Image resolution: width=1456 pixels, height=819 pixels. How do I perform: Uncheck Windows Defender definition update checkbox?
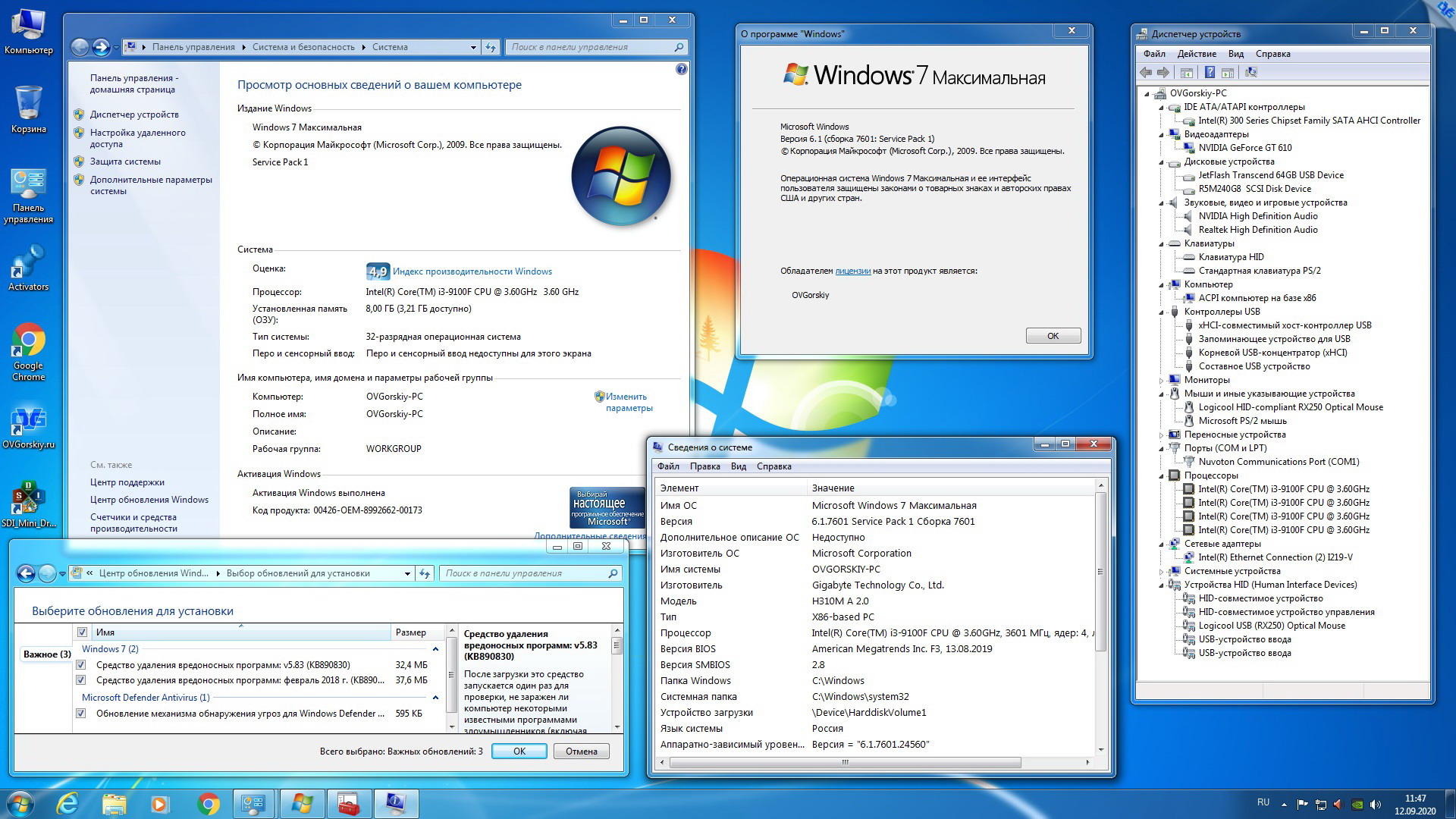pos(80,714)
